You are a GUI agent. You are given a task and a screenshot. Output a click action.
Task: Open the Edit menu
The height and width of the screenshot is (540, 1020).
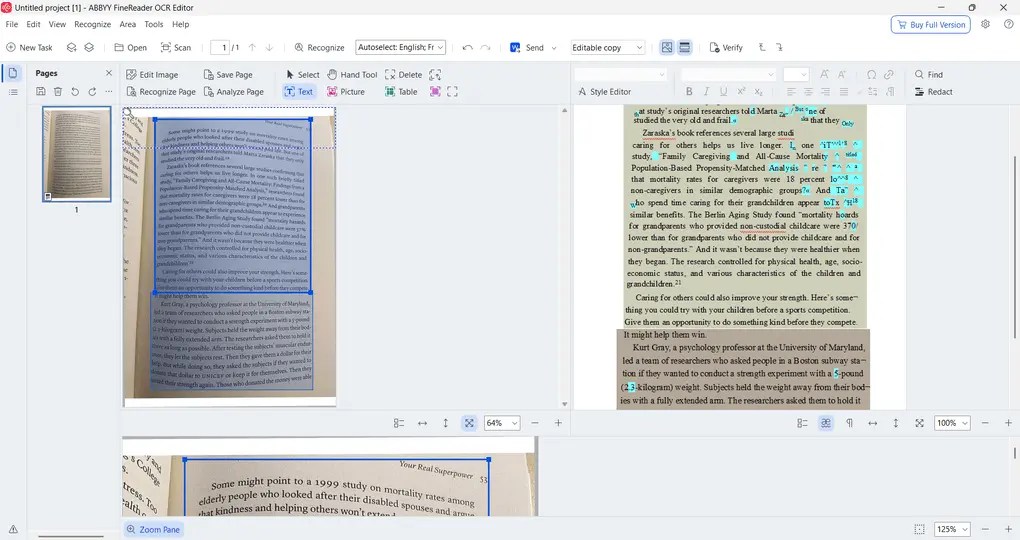tap(33, 24)
